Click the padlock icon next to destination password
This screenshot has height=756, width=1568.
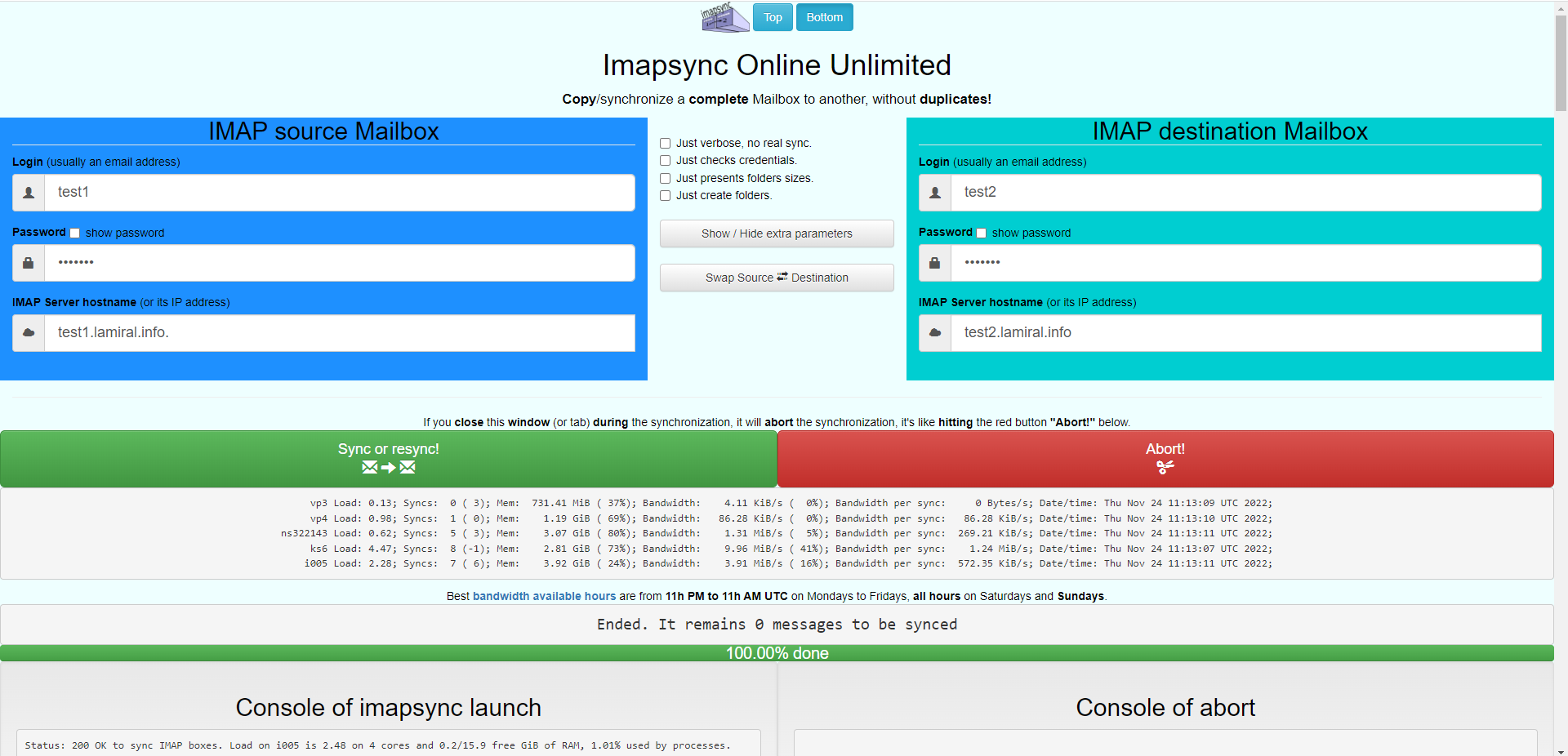pos(934,263)
